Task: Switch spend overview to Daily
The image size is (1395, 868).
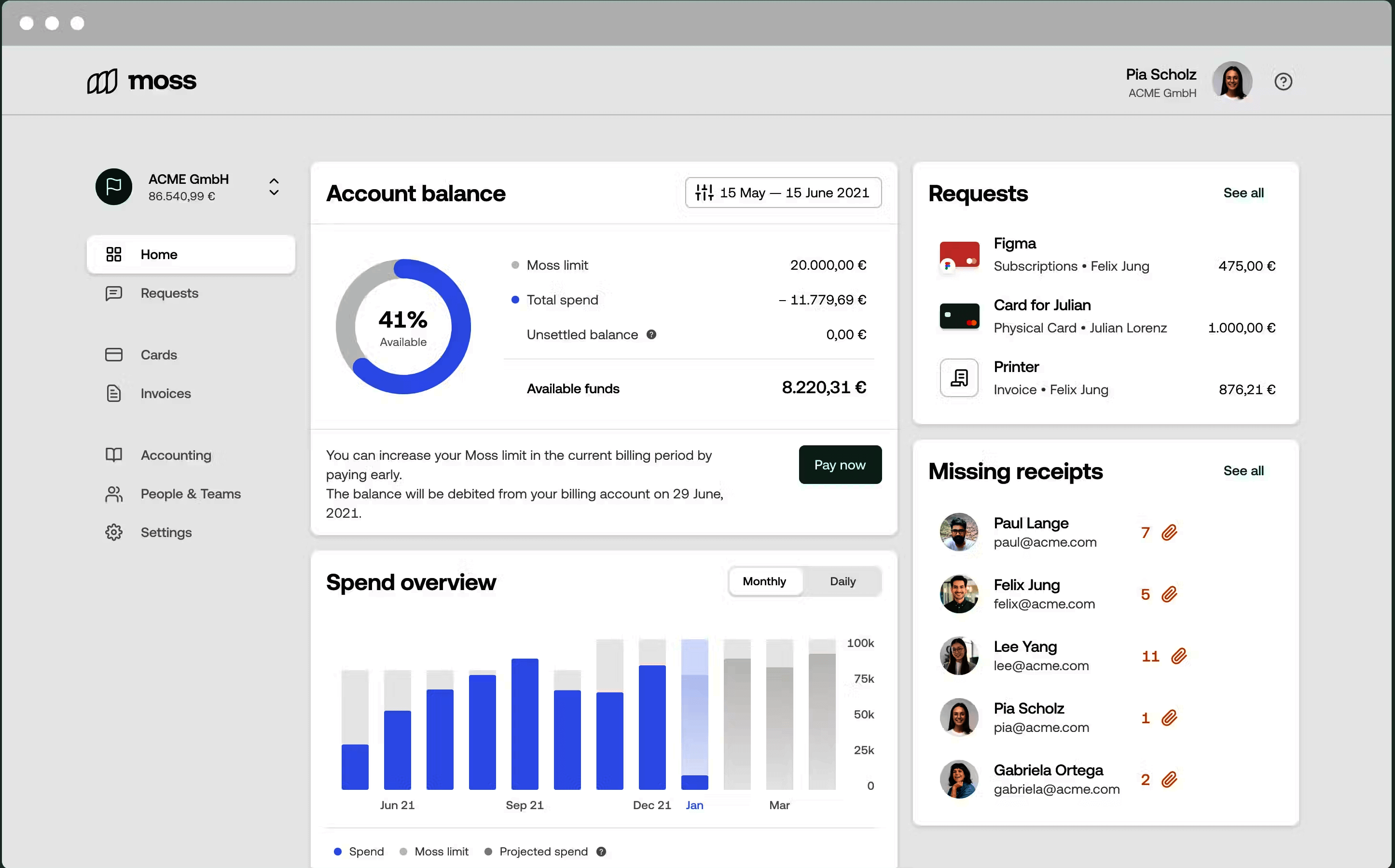Action: [x=842, y=581]
